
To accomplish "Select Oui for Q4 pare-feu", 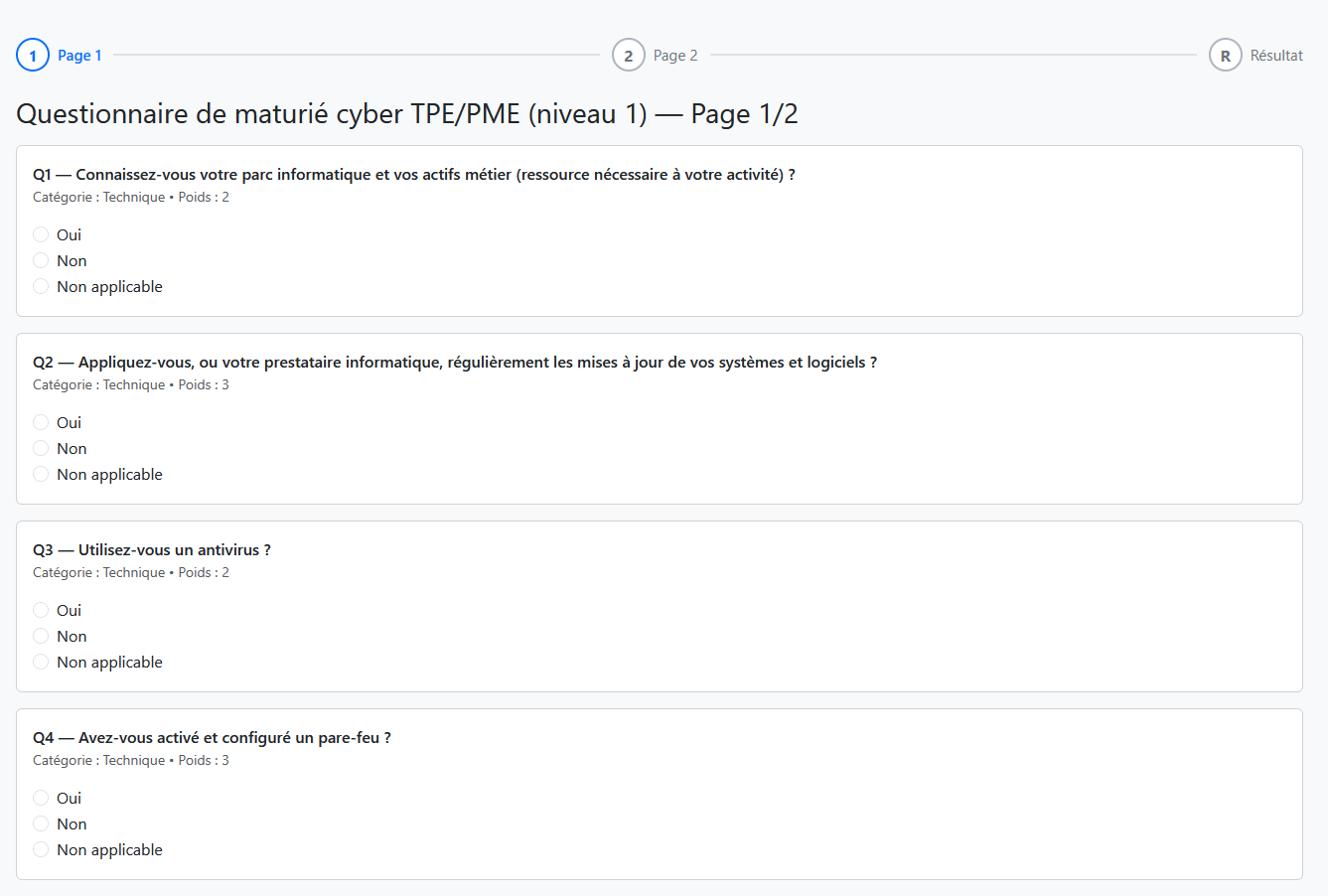I will click(41, 798).
